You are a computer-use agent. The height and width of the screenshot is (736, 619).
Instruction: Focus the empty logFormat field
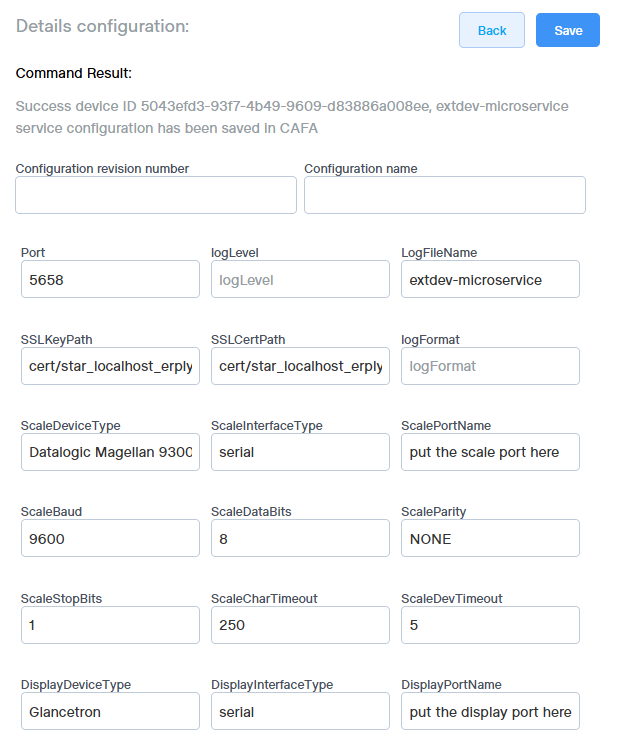tap(490, 366)
